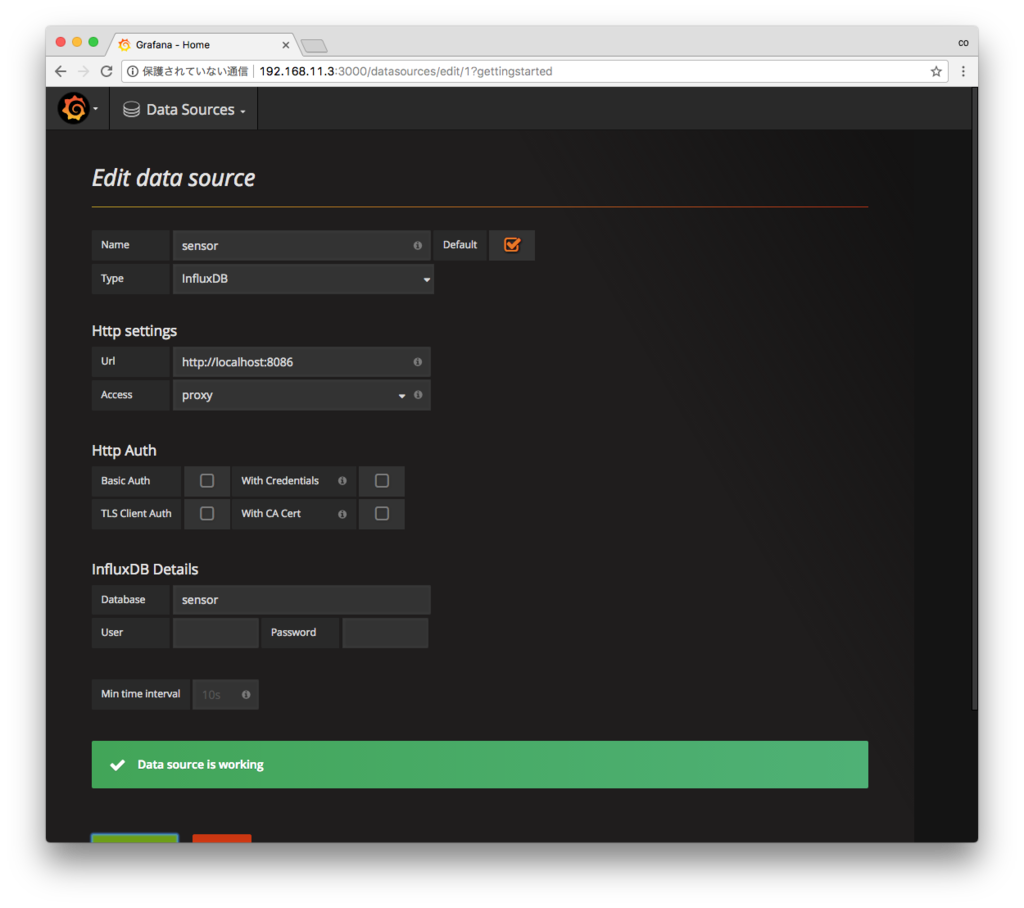The height and width of the screenshot is (908, 1024).
Task: Click the Min time interval input
Action: pyautogui.click(x=225, y=694)
